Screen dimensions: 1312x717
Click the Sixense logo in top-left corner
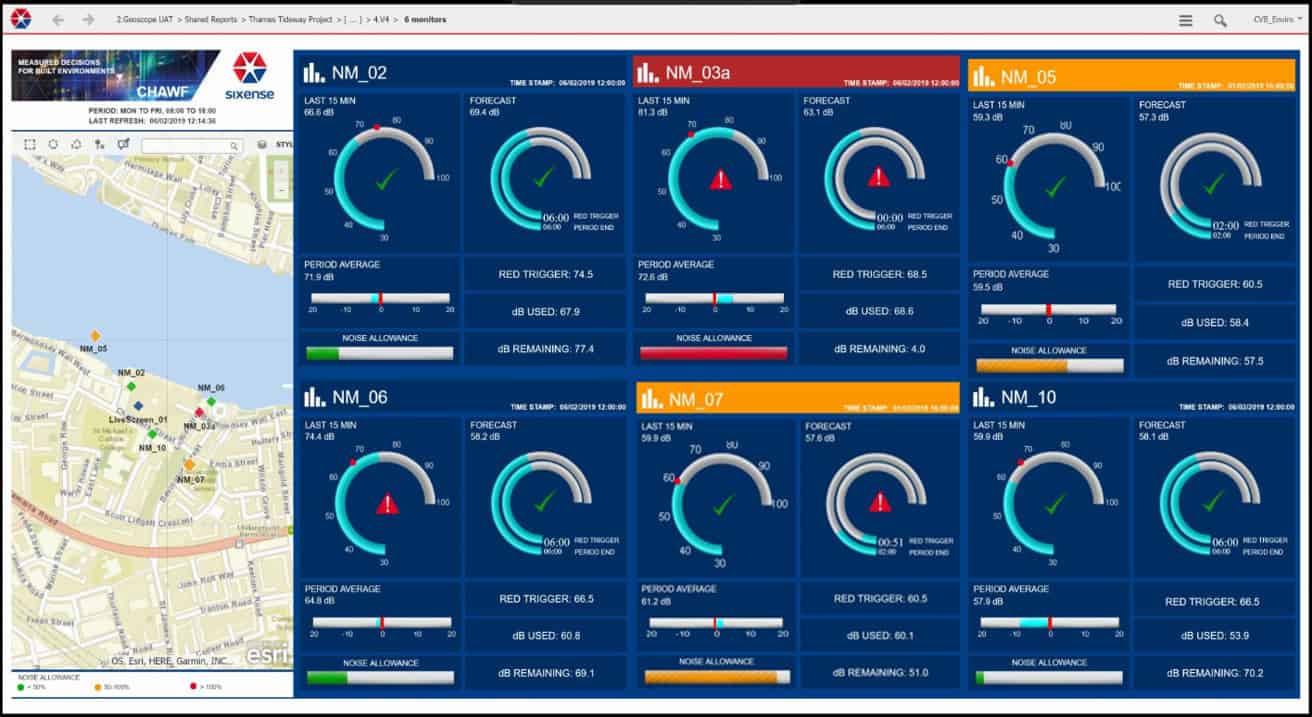(21, 19)
